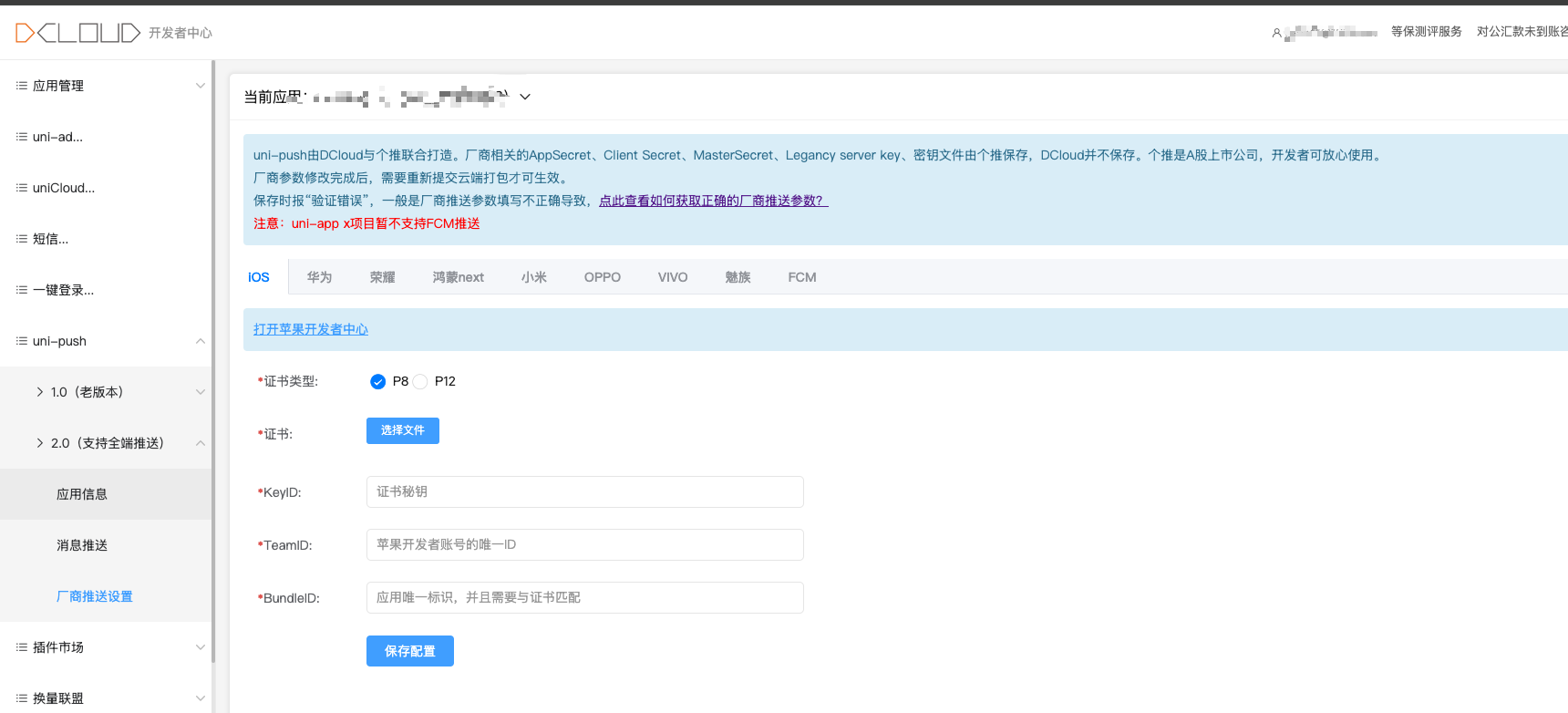1568x713 pixels.
Task: Click the DCloud logo
Action: pyautogui.click(x=77, y=33)
